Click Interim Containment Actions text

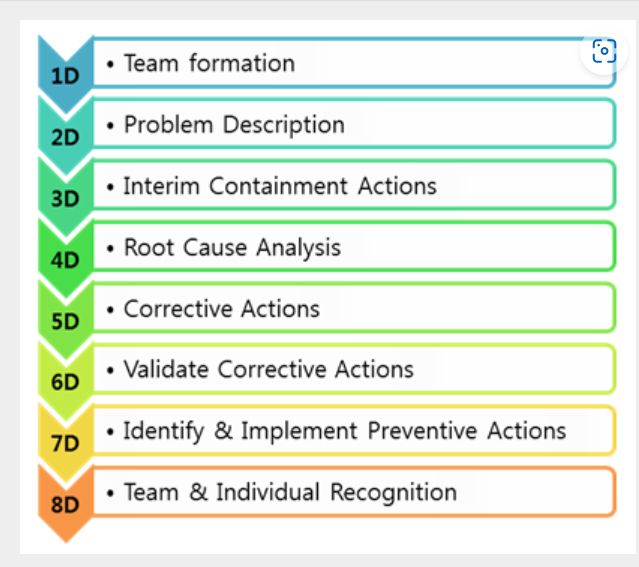(x=280, y=186)
